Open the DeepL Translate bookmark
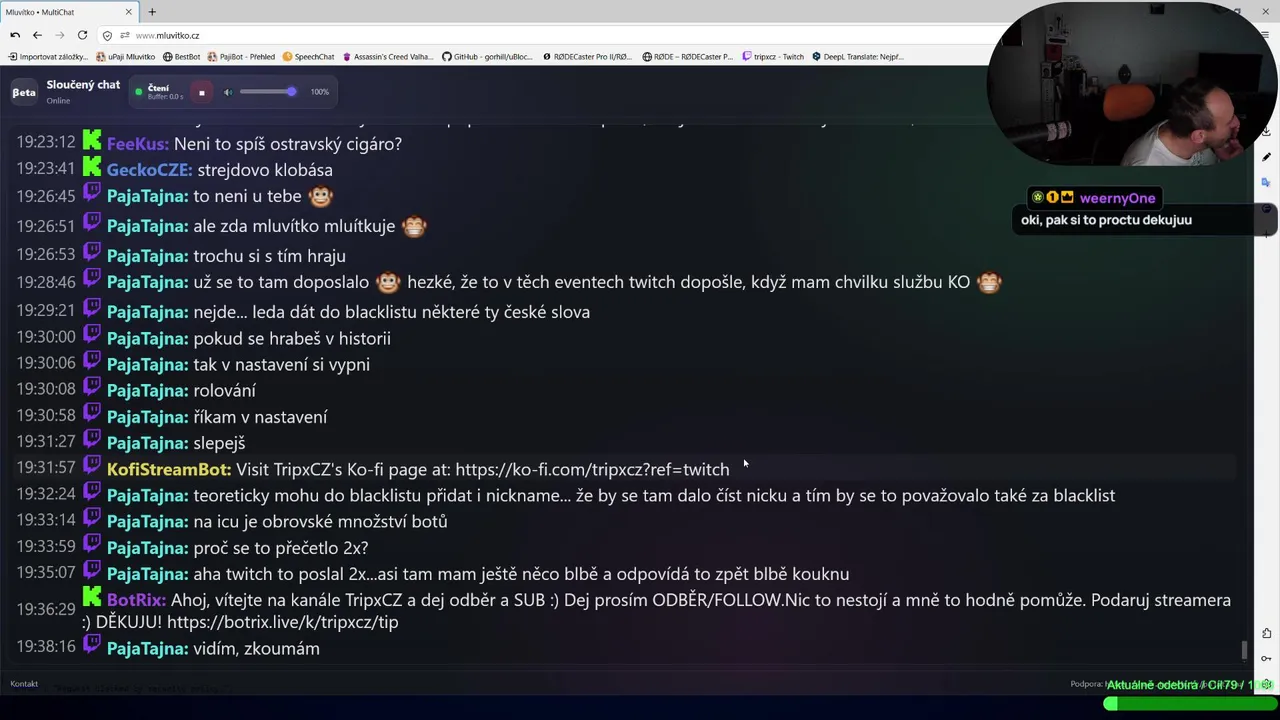The height and width of the screenshot is (720, 1280). click(858, 57)
